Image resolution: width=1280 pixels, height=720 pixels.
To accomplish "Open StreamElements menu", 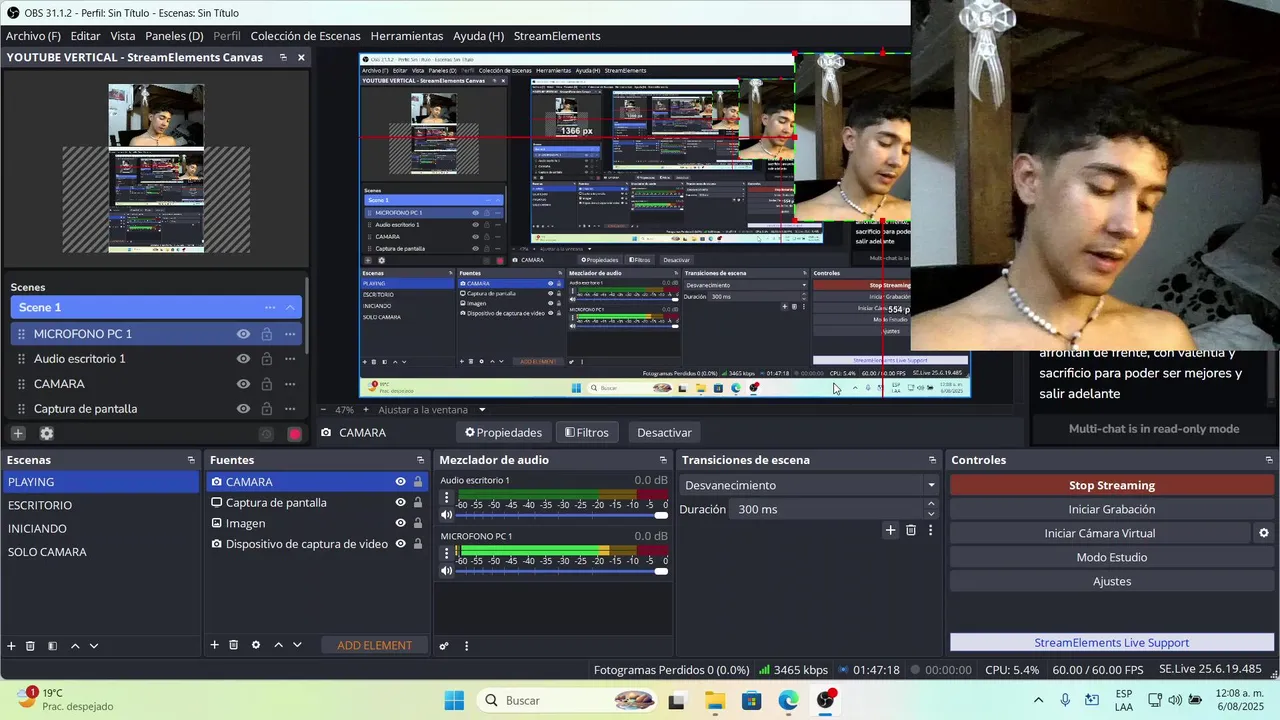I will (557, 36).
